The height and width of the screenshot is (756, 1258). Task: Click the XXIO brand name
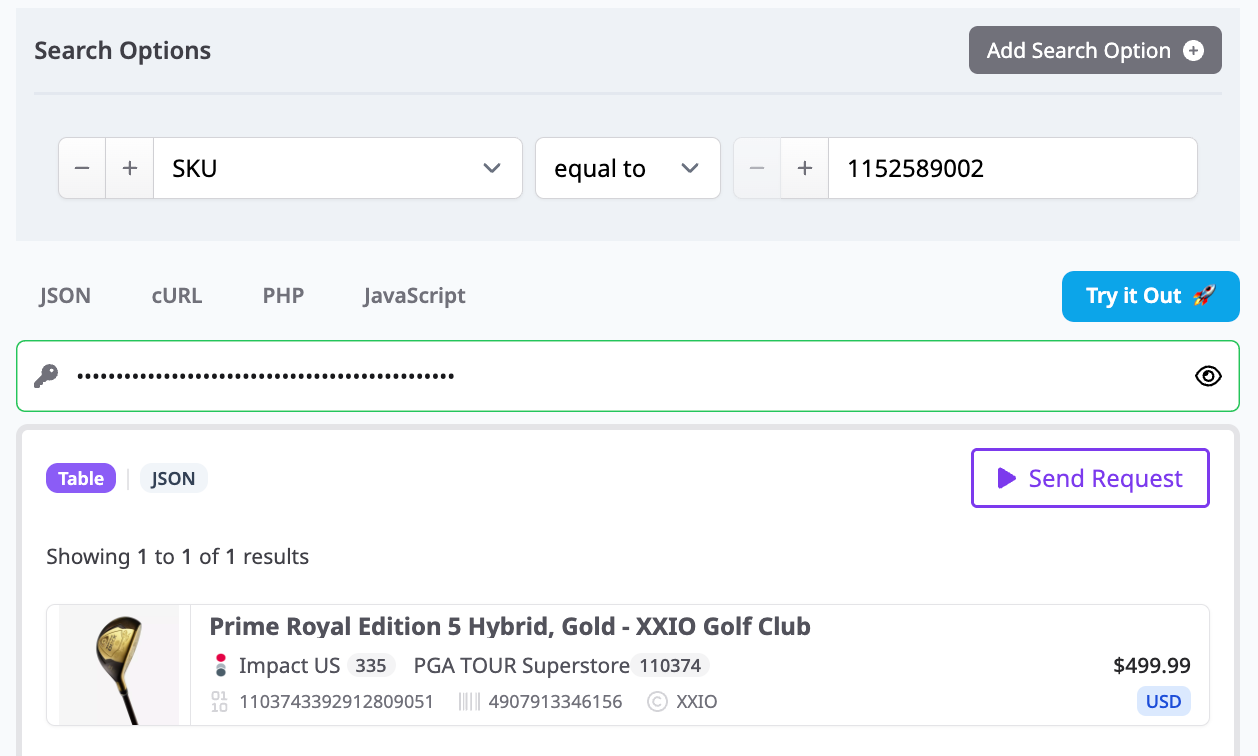pyautogui.click(x=697, y=702)
